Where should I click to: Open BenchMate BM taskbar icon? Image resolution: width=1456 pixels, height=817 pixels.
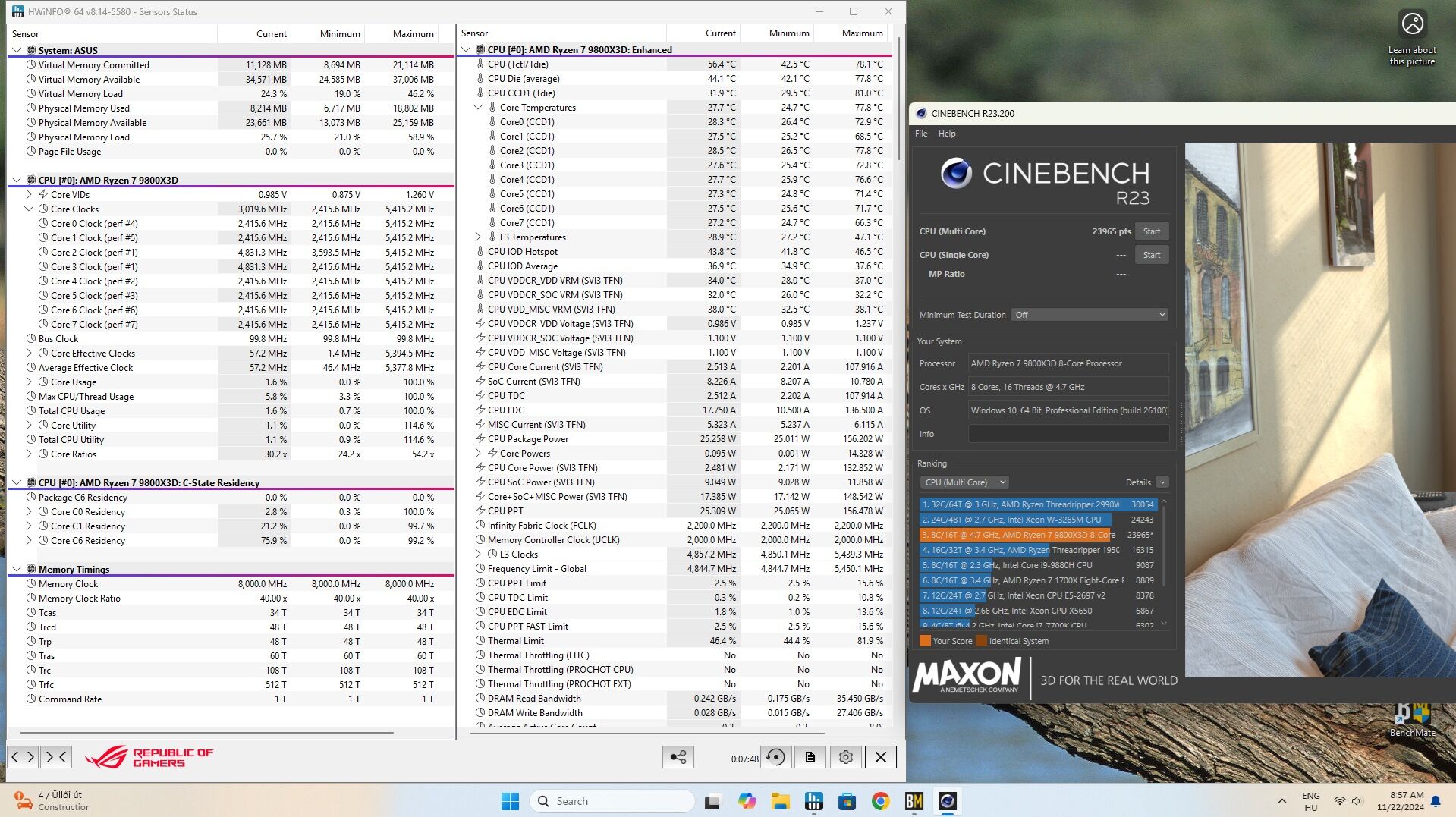(x=914, y=801)
